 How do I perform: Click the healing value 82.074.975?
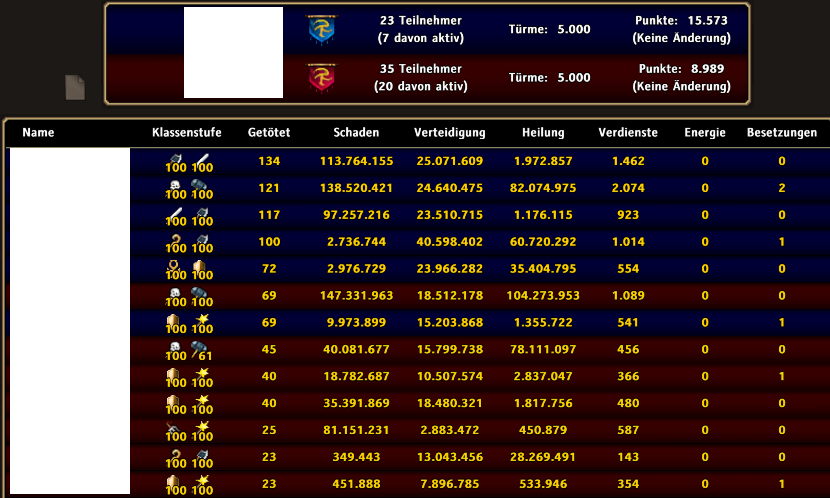[x=543, y=188]
